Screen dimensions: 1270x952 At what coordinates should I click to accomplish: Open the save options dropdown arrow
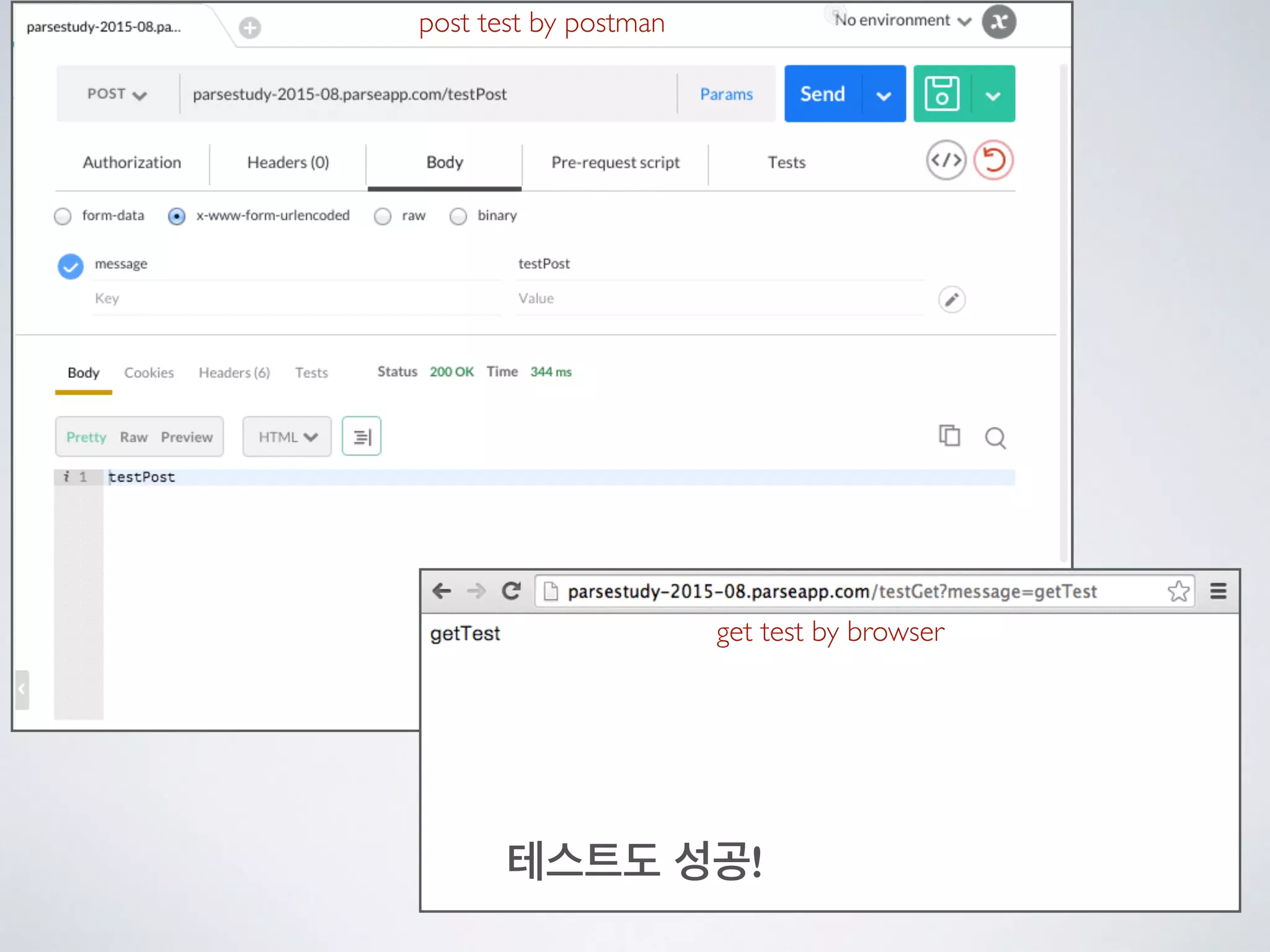pyautogui.click(x=993, y=95)
